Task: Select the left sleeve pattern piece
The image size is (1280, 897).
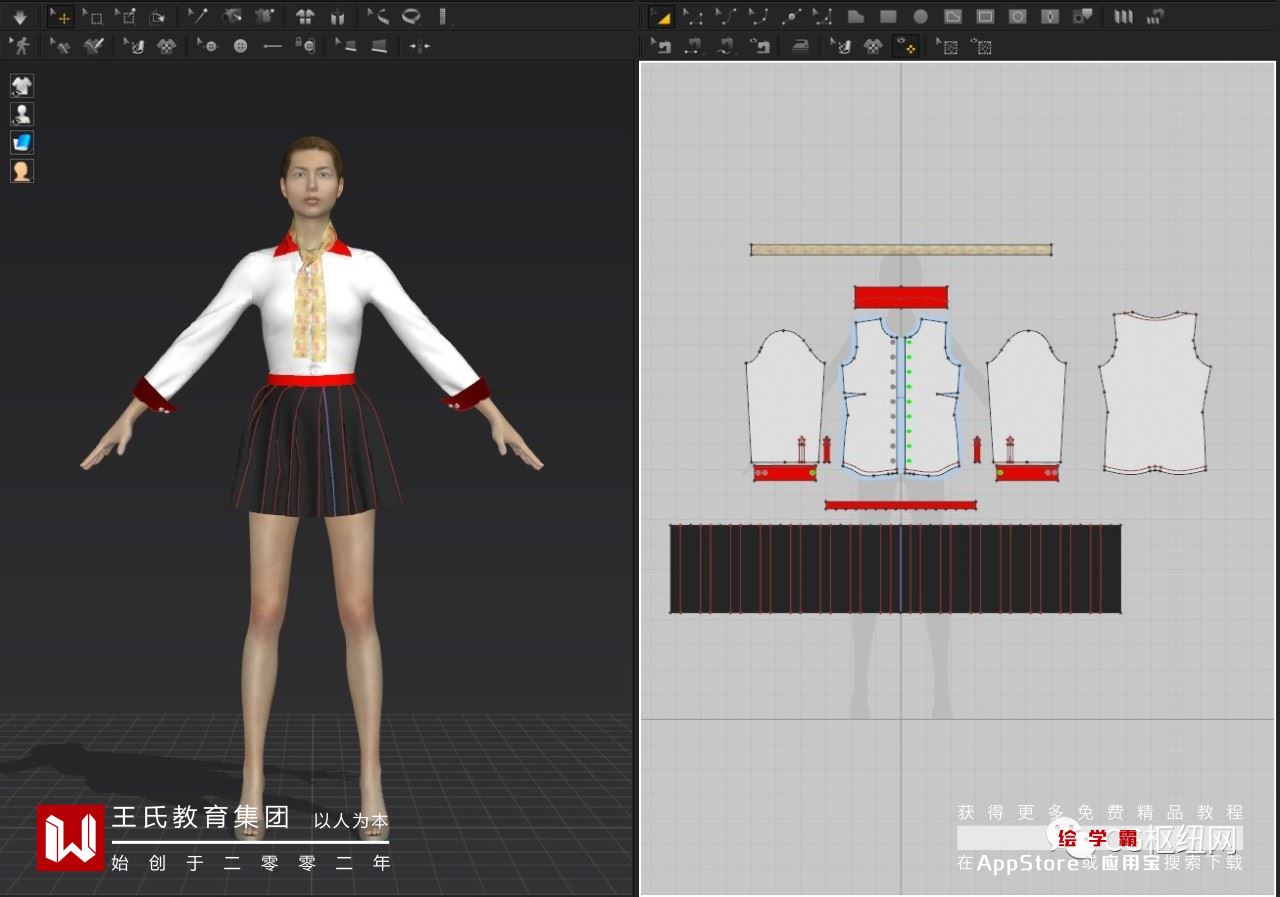Action: 784,395
